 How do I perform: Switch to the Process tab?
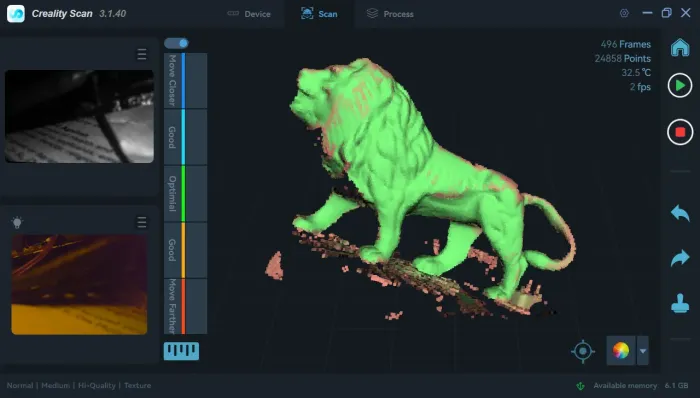390,14
